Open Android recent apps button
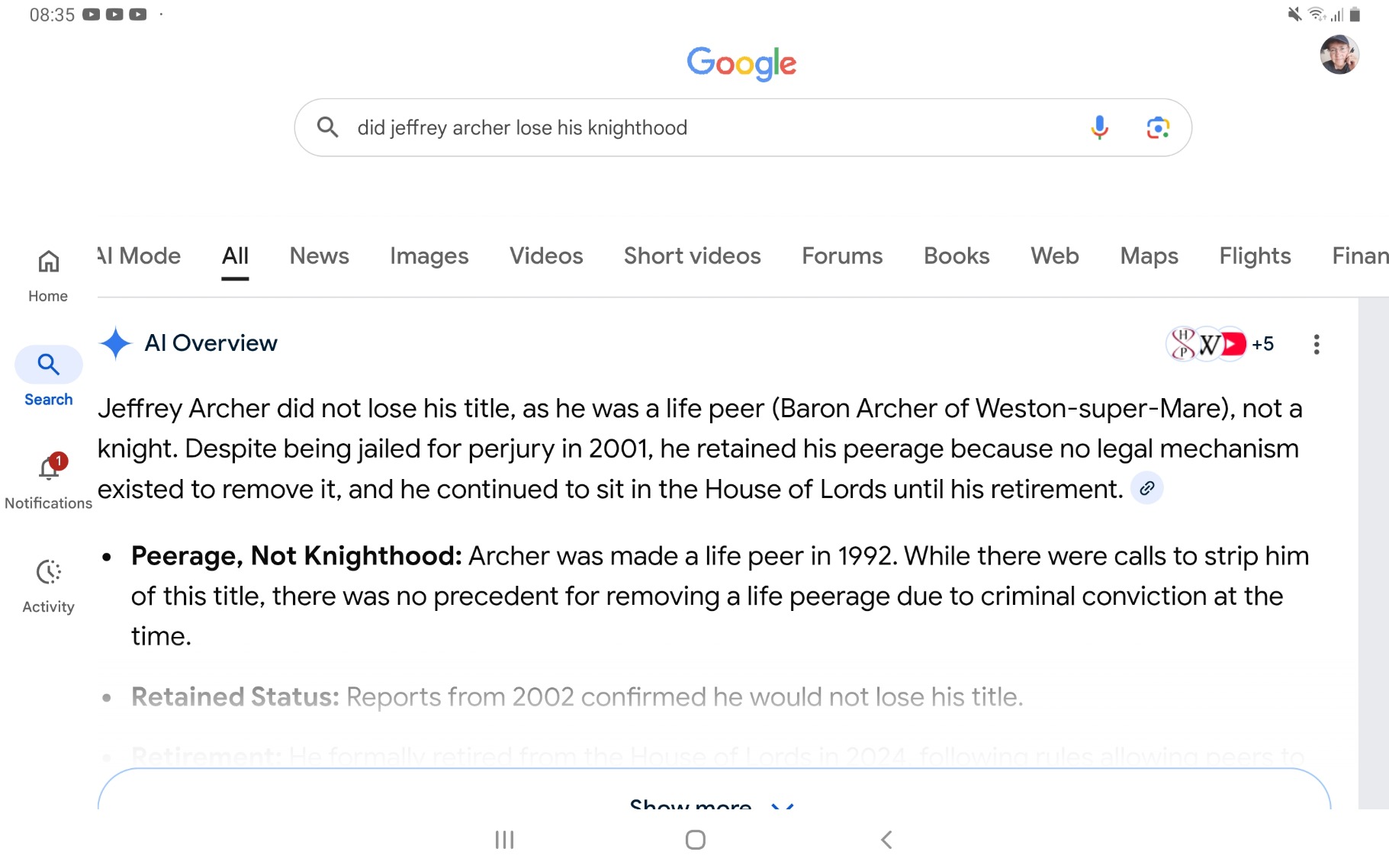The image size is (1389, 868). [504, 840]
